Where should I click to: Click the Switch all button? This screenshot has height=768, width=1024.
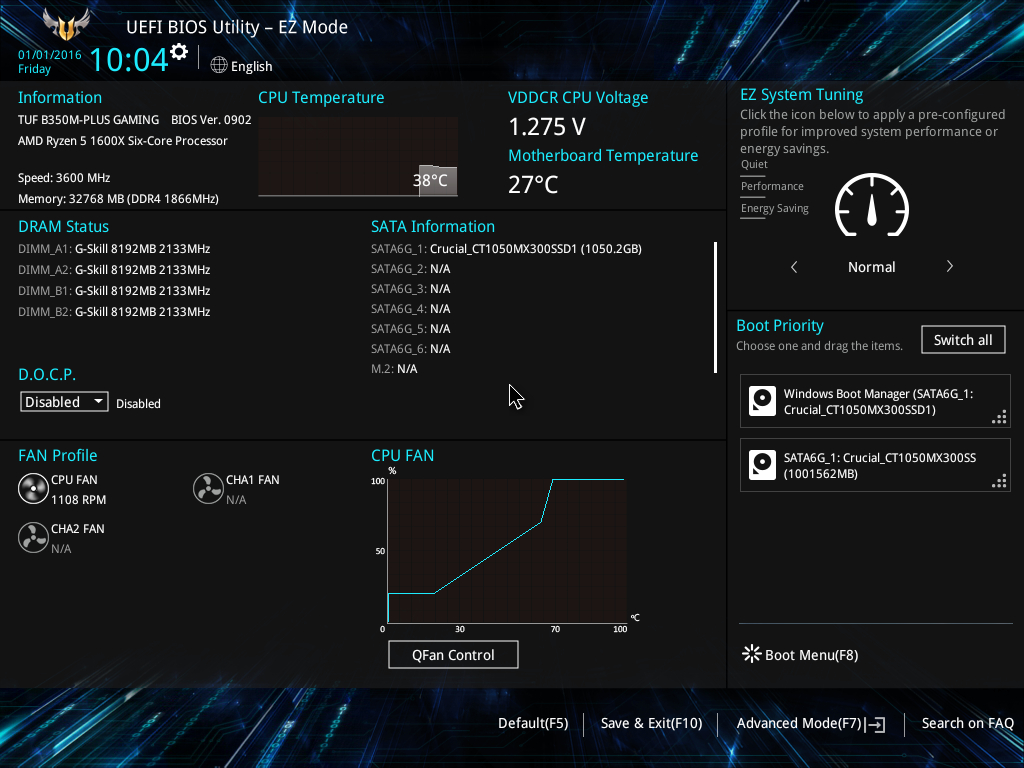pos(963,340)
